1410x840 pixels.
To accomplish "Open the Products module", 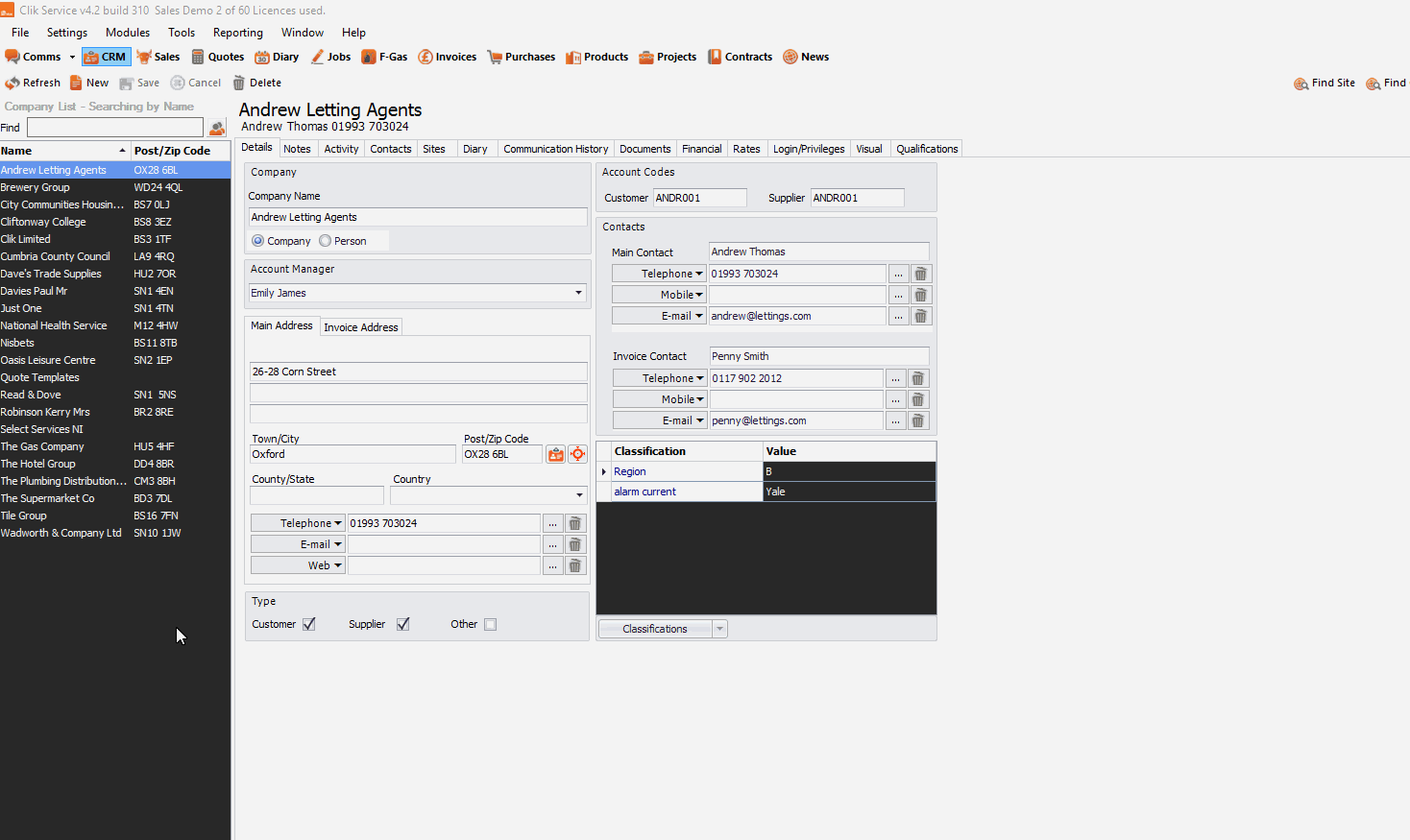I will (597, 57).
